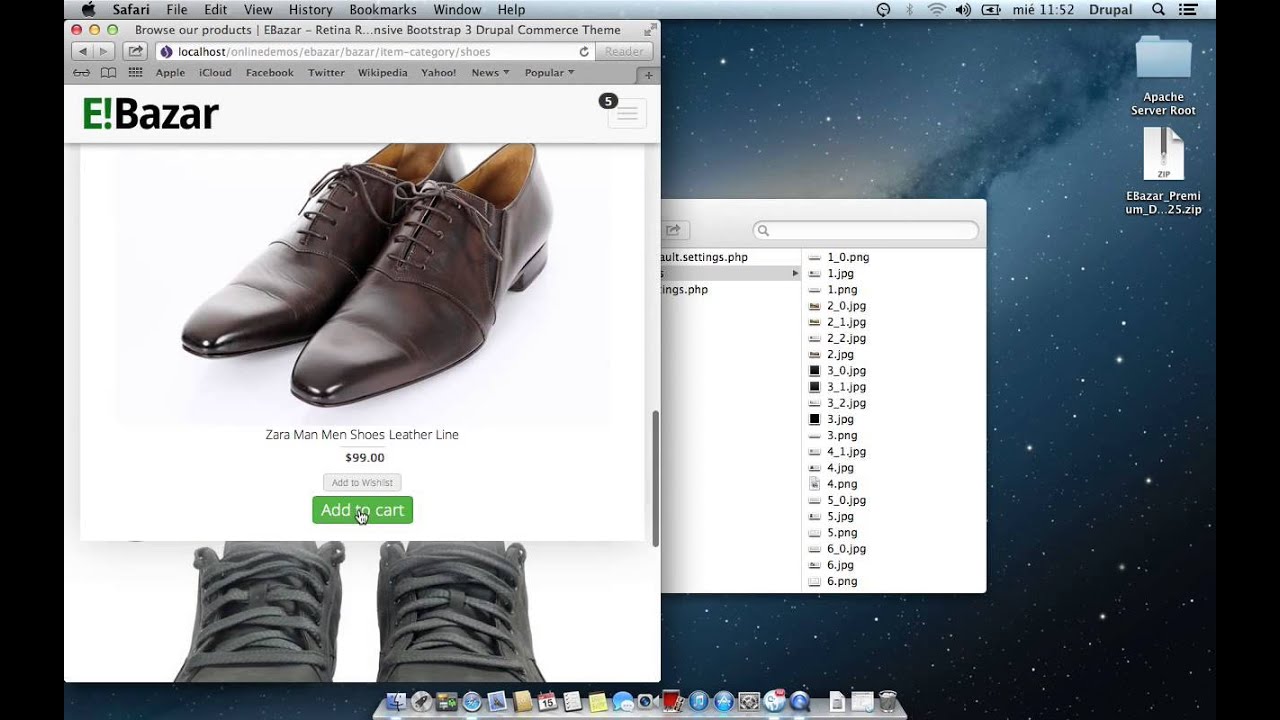Screen dimensions: 1280x720
Task: Click the Add to Wishlist button
Action: (x=362, y=482)
